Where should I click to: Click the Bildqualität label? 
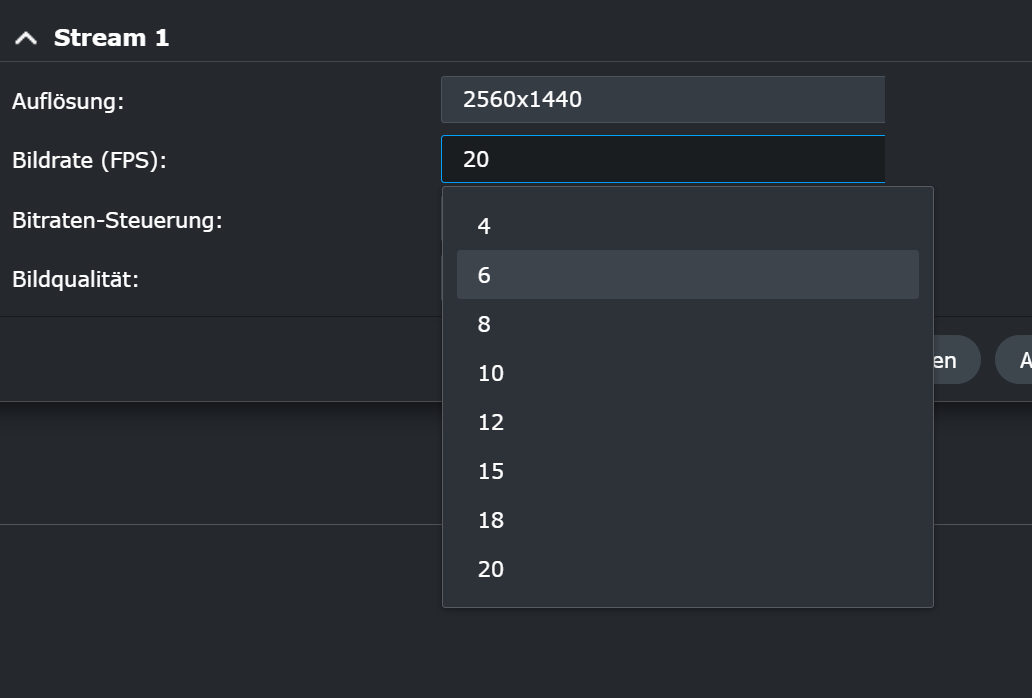(x=76, y=279)
